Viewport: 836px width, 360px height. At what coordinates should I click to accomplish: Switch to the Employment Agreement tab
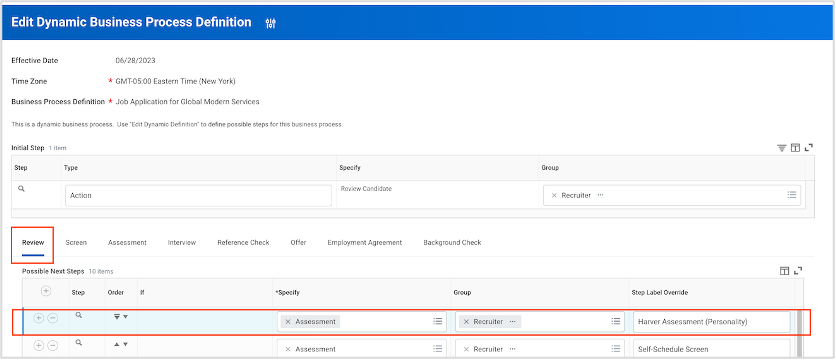click(365, 243)
